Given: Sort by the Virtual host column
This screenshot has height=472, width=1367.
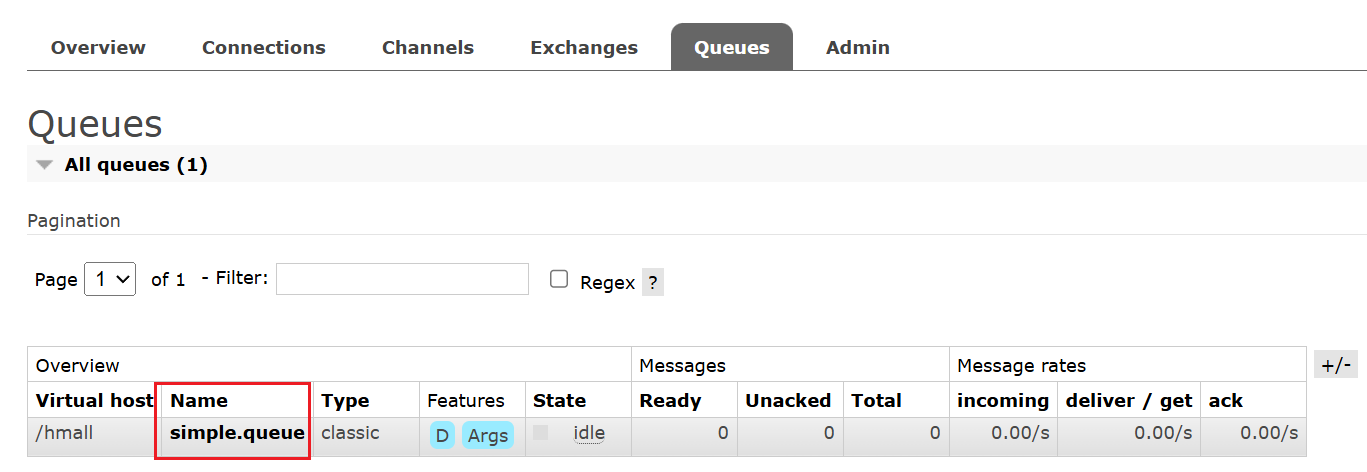Looking at the screenshot, I should tap(95, 401).
